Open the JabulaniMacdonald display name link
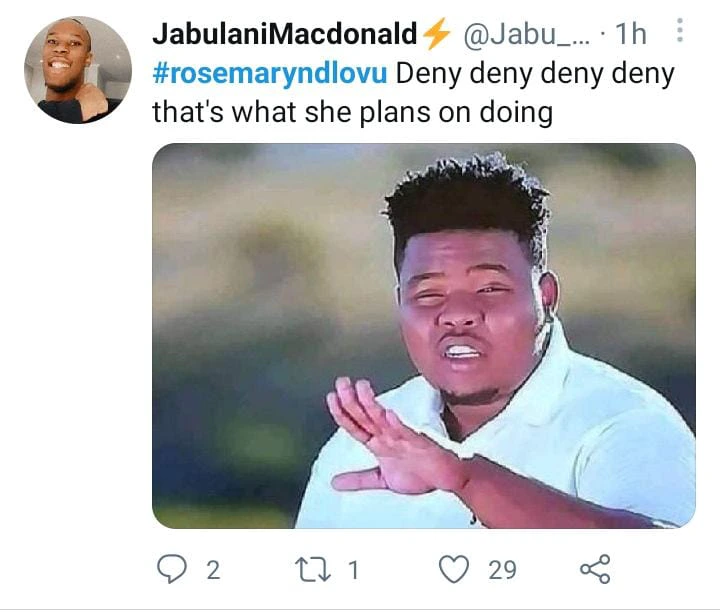 click(285, 34)
